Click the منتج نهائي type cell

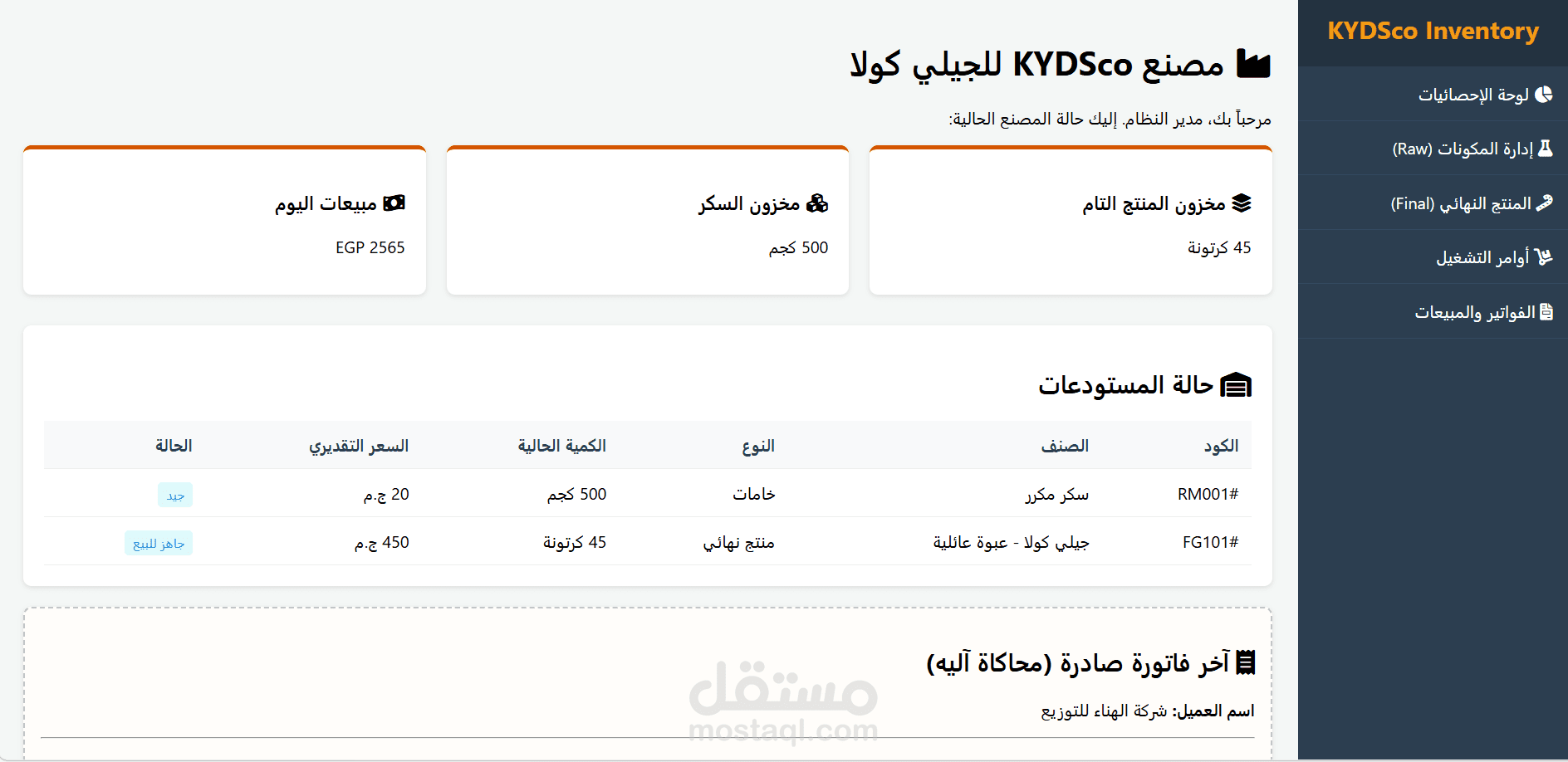point(738,542)
